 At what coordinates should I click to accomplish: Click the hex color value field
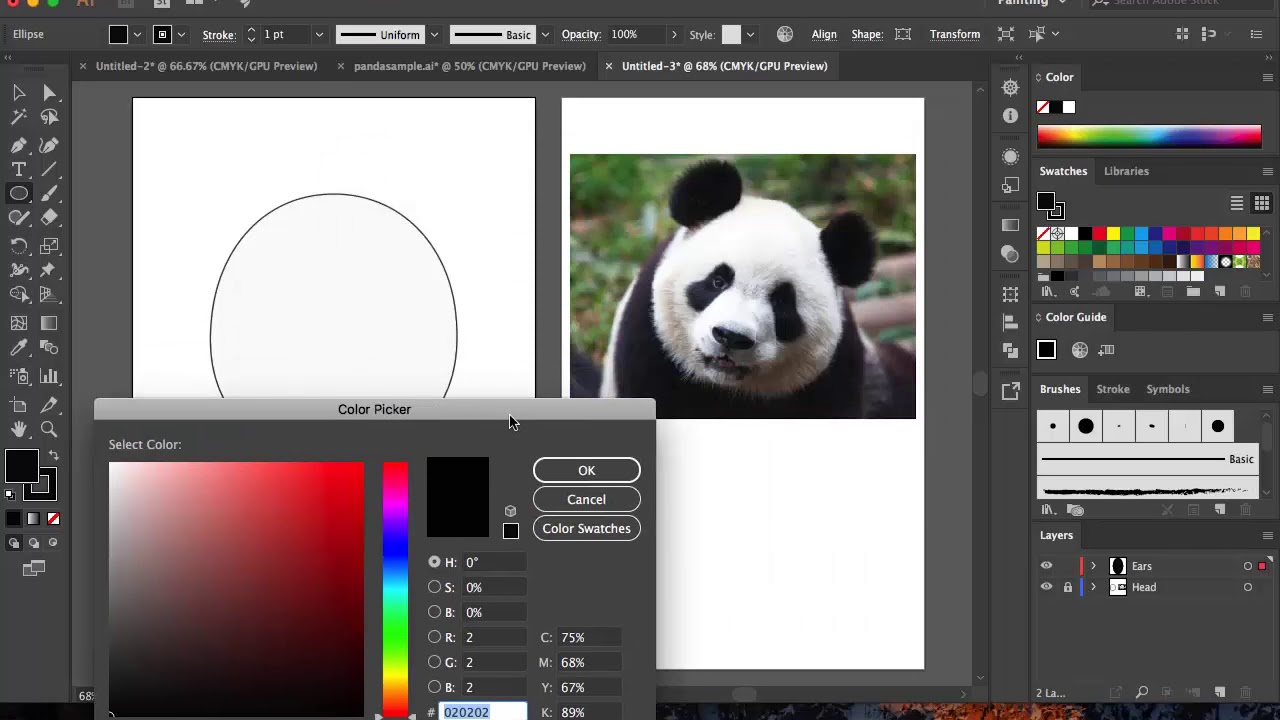pyautogui.click(x=485, y=712)
